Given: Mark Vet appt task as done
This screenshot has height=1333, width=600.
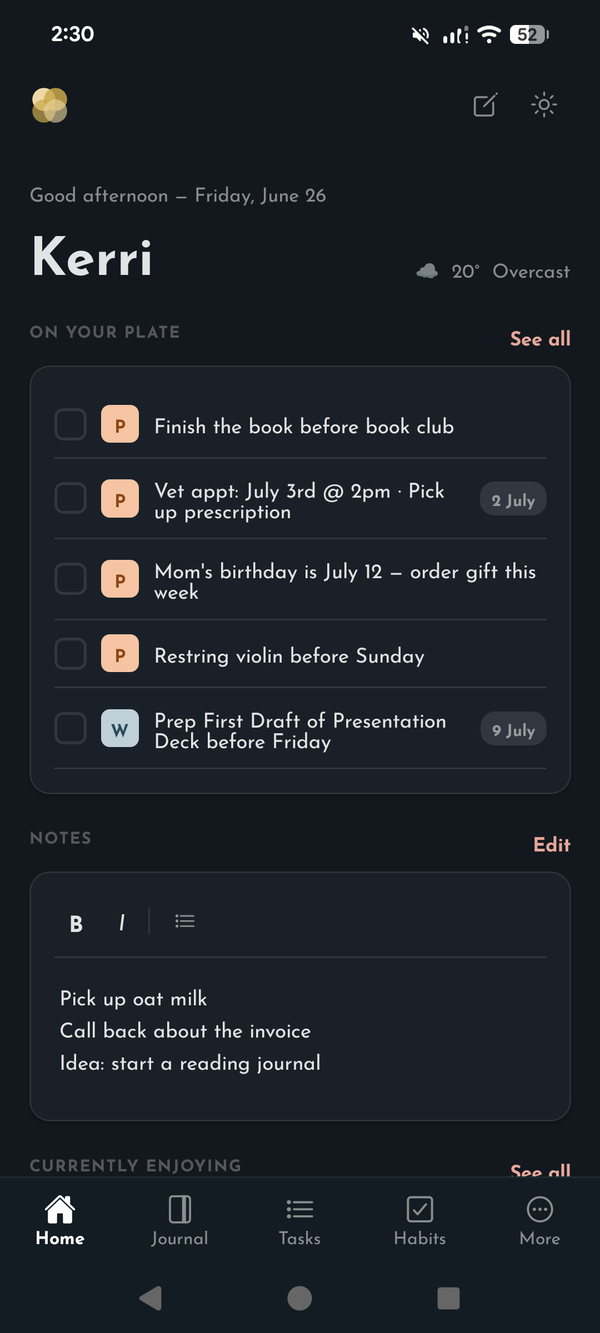Looking at the screenshot, I should pos(70,497).
